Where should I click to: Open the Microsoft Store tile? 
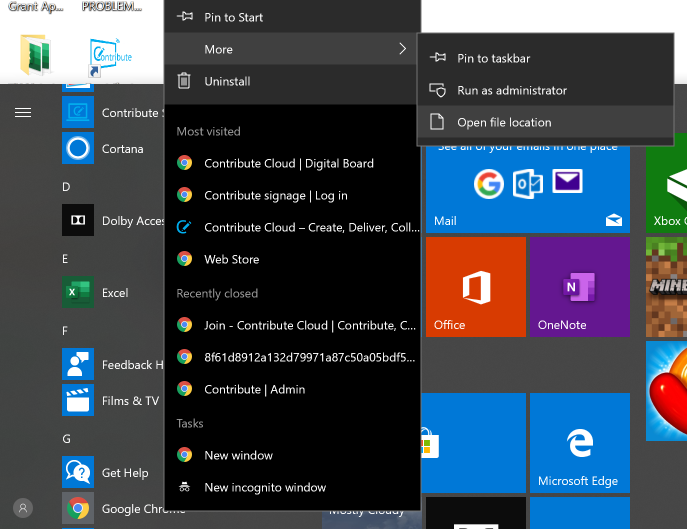473,443
